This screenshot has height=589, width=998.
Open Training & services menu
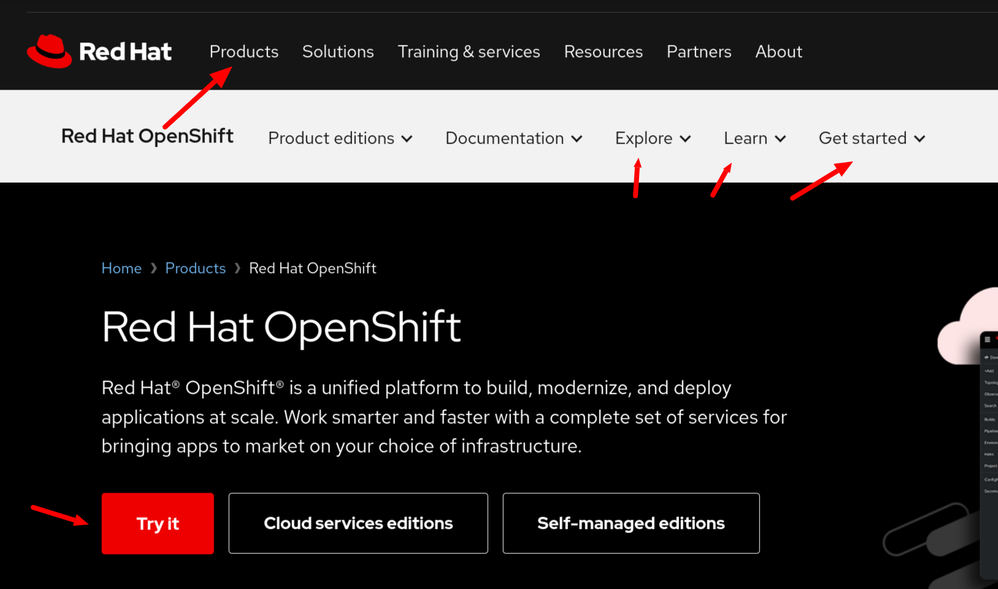pyautogui.click(x=468, y=51)
